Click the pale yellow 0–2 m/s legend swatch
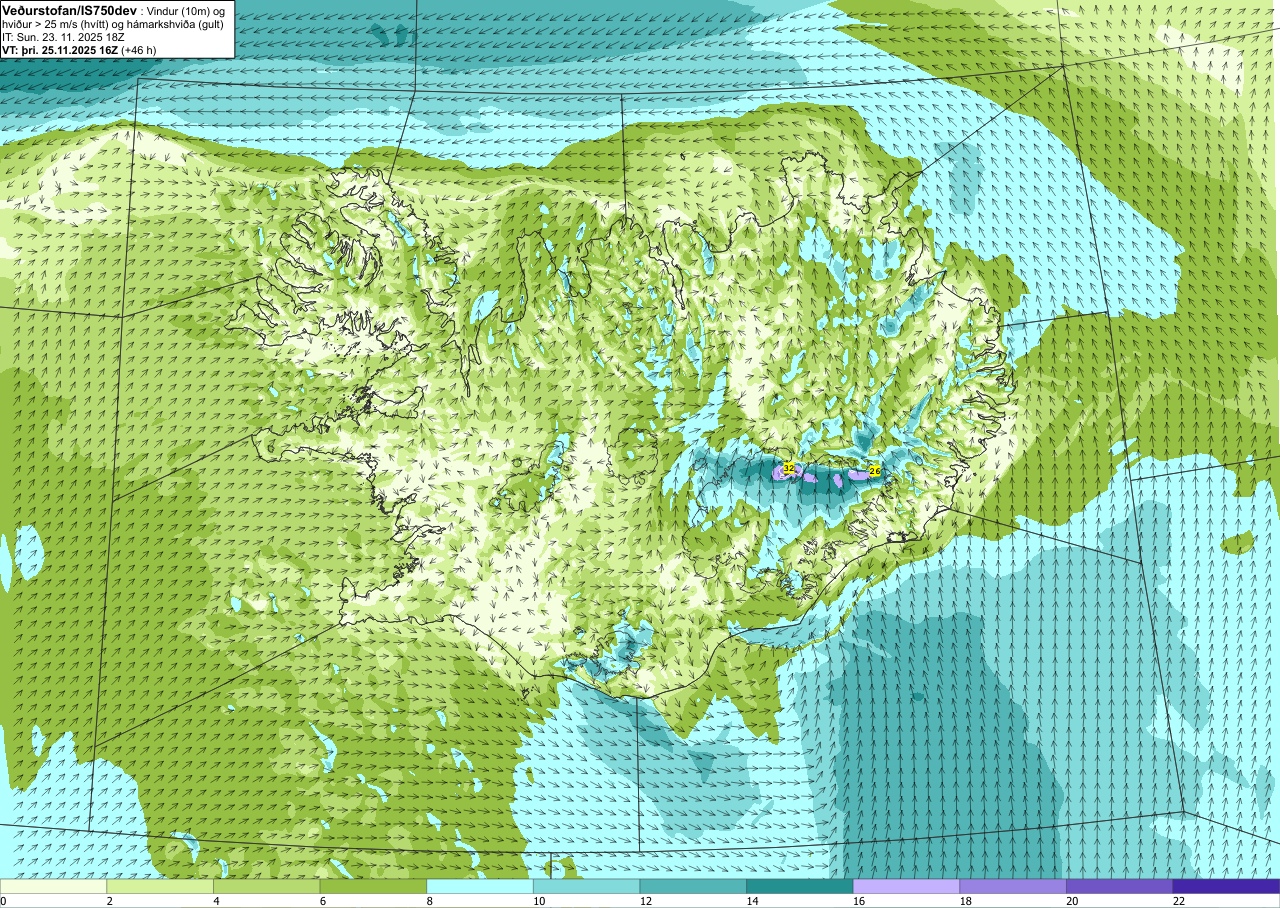Viewport: 1280px width, 908px height. pyautogui.click(x=53, y=886)
